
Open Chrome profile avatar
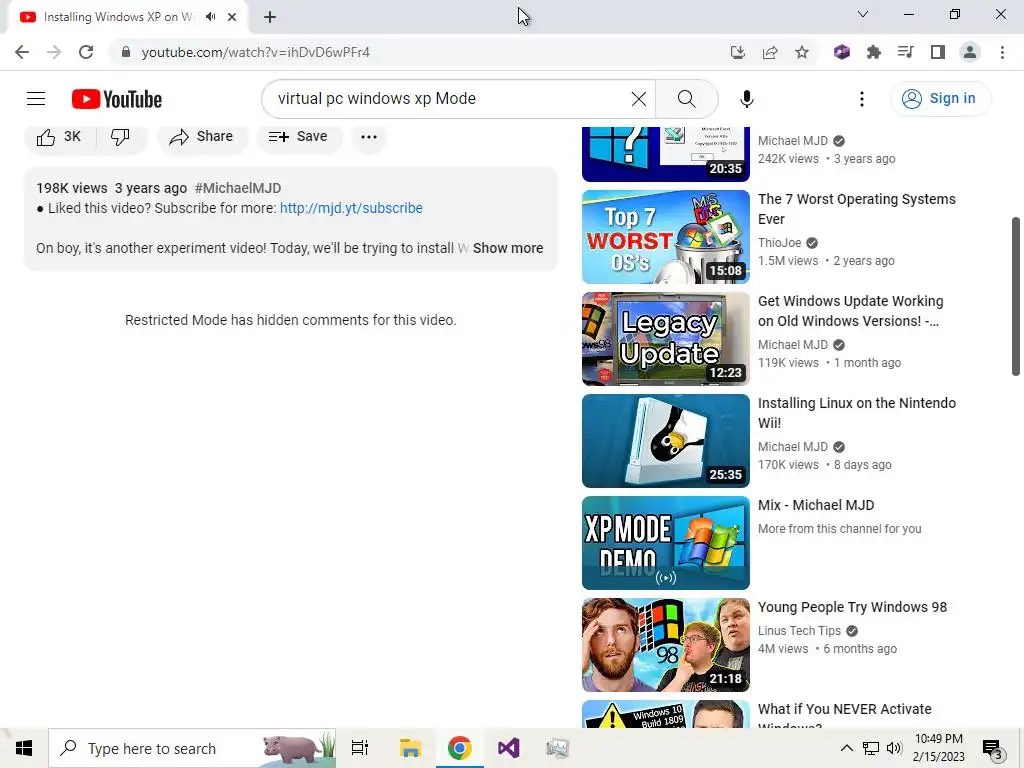970,52
